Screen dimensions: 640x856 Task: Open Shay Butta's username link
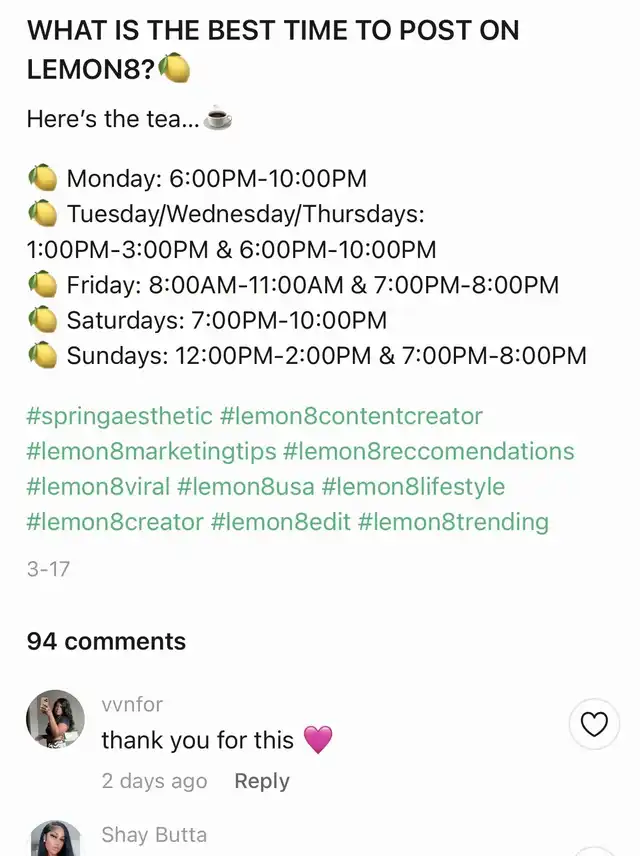[153, 835]
